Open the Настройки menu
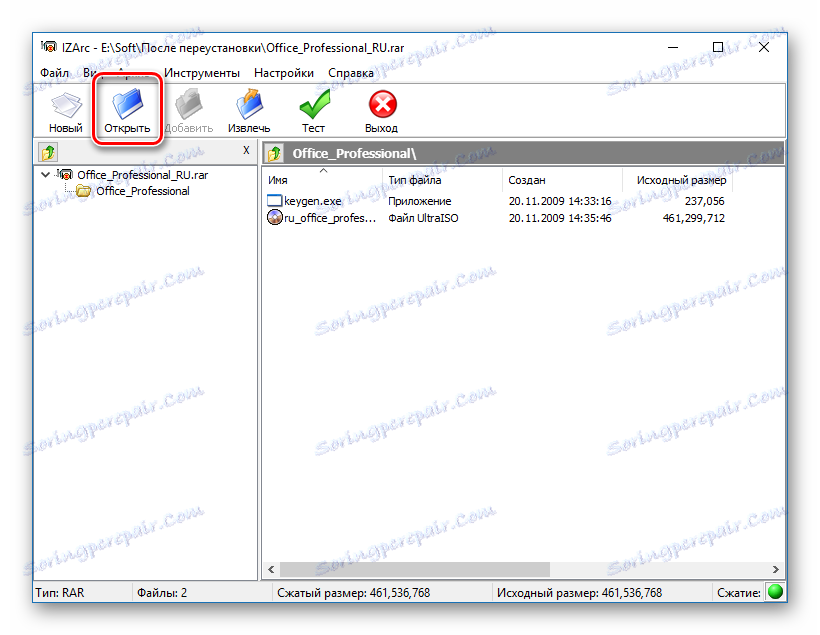820x635 pixels. 284,73
